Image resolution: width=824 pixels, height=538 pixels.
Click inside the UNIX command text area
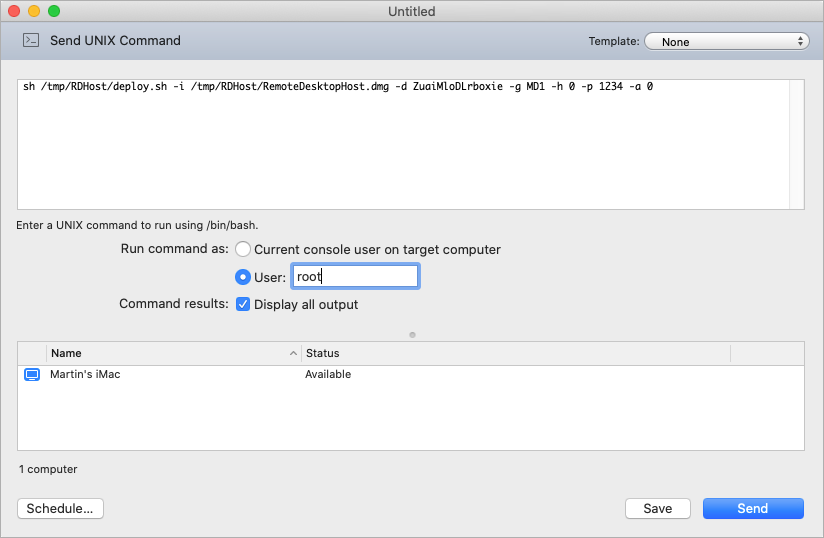pos(400,150)
